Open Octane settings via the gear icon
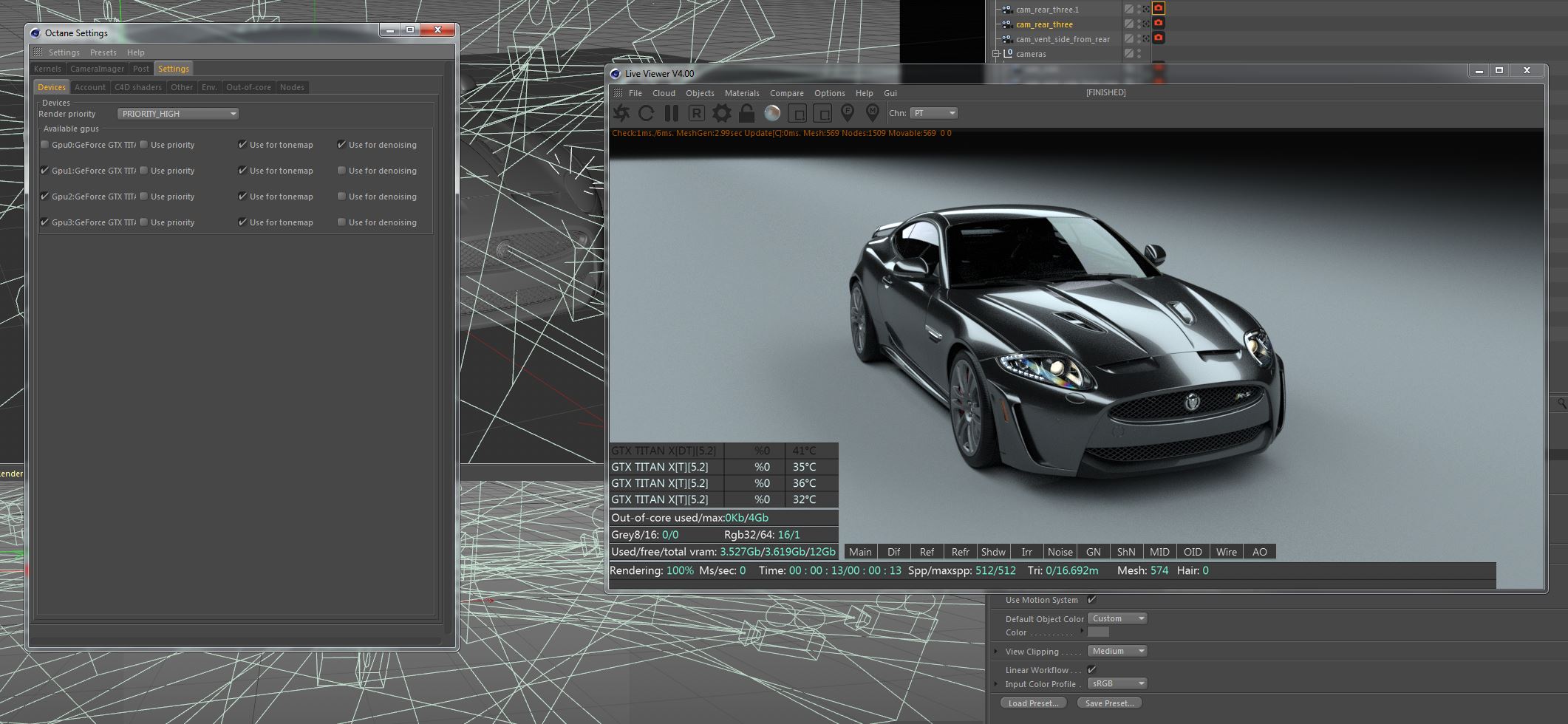1568x724 pixels. coord(722,113)
